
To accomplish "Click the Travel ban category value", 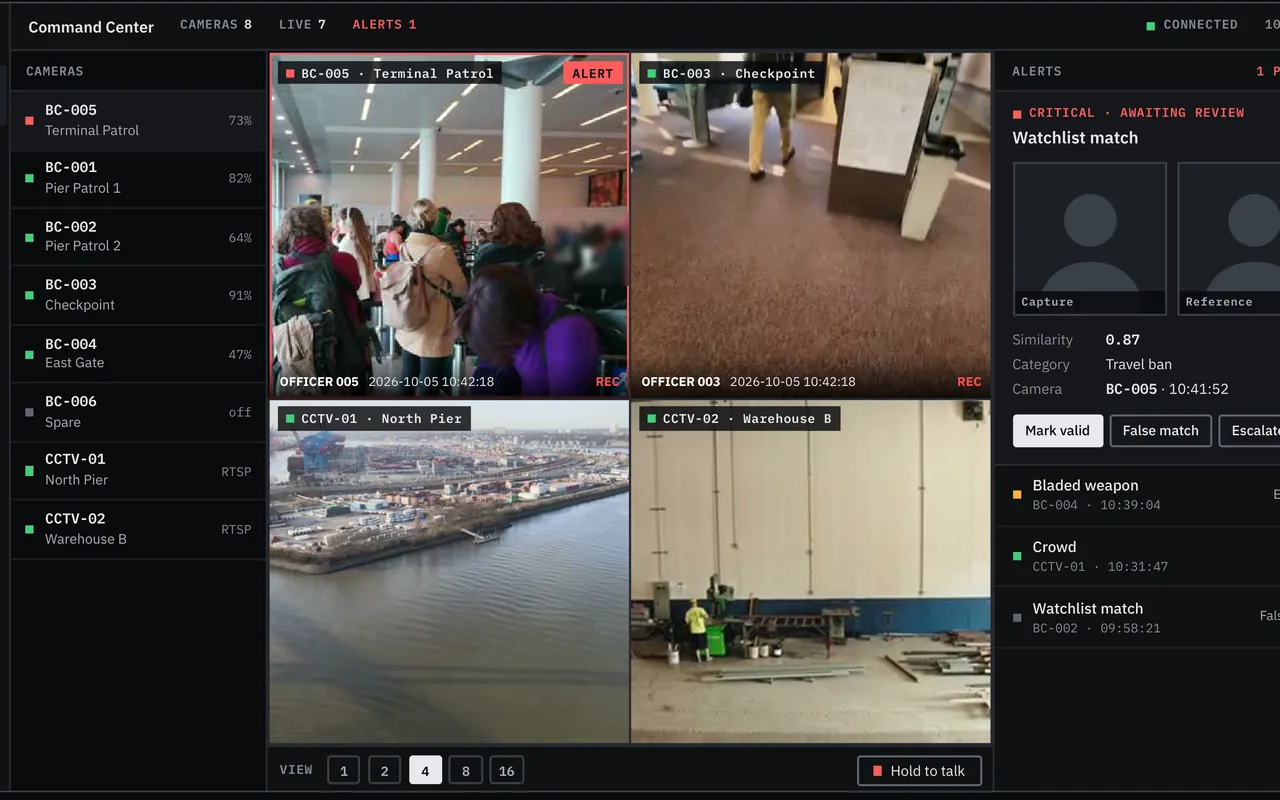I will point(1139,365).
